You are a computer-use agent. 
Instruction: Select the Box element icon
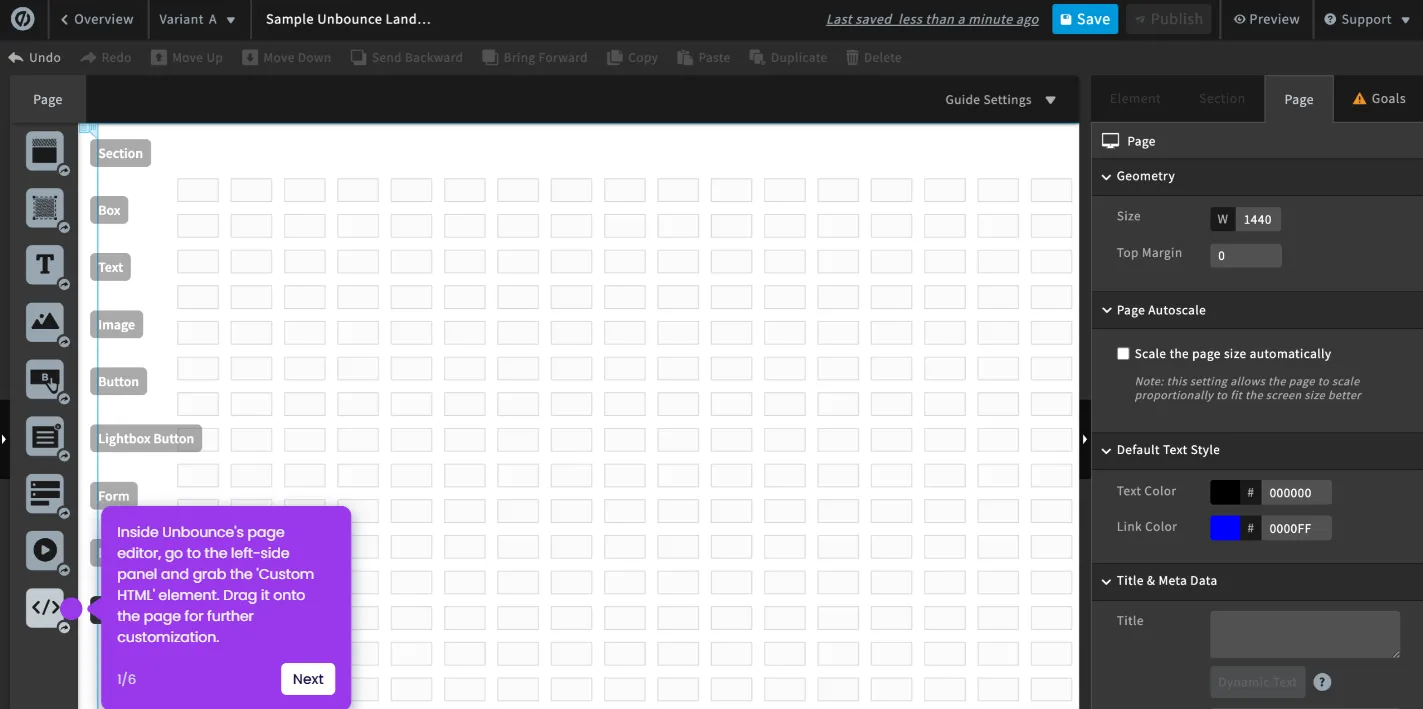45,208
